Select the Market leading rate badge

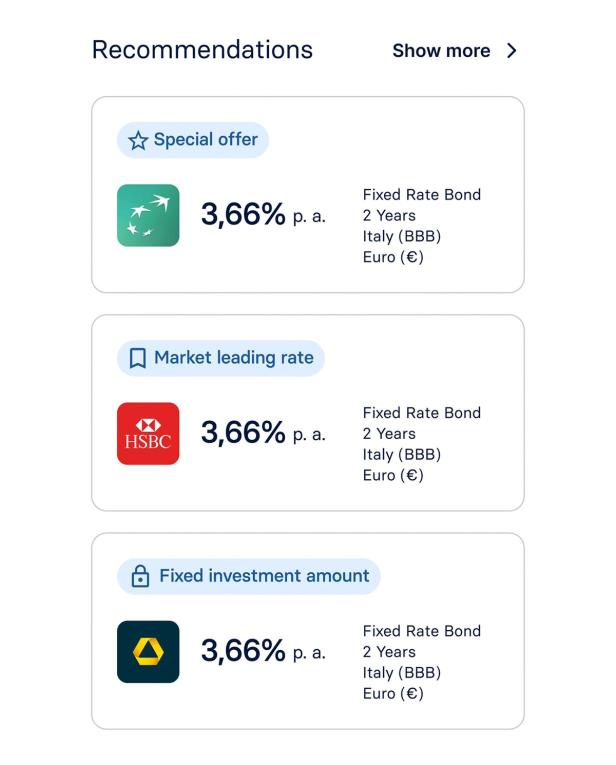(x=221, y=358)
